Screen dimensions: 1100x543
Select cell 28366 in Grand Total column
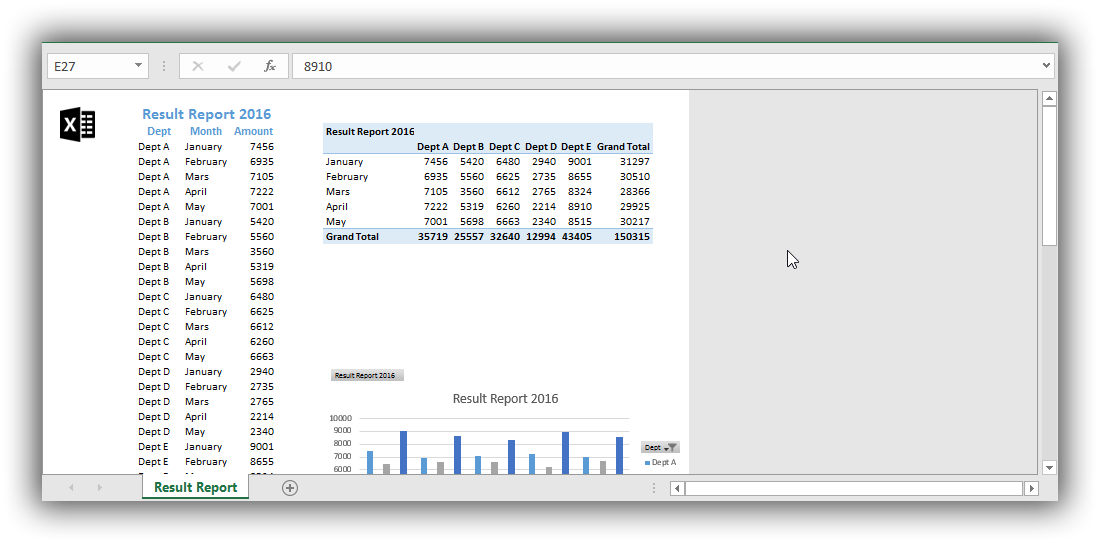coord(635,192)
